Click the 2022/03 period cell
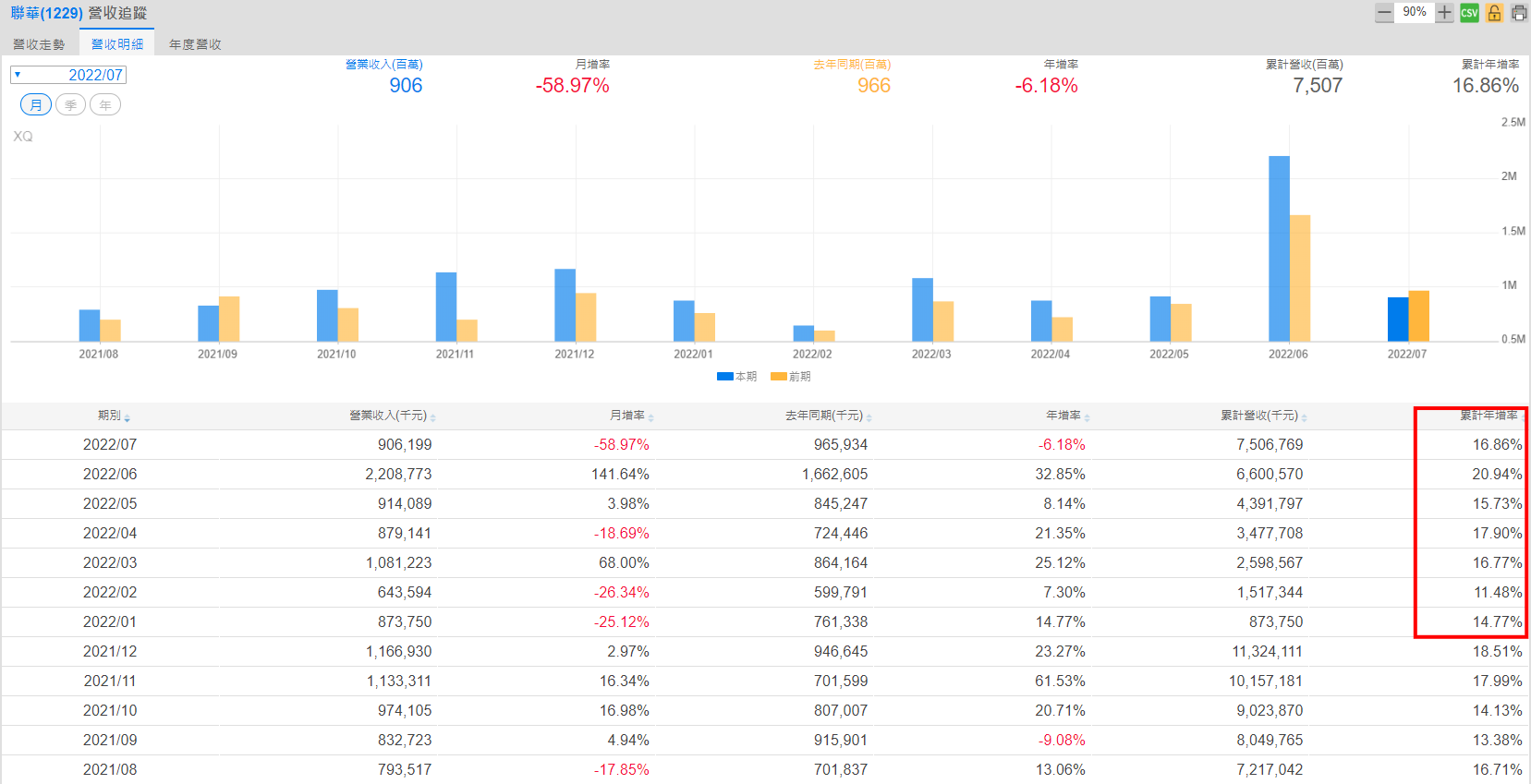 tap(110, 563)
